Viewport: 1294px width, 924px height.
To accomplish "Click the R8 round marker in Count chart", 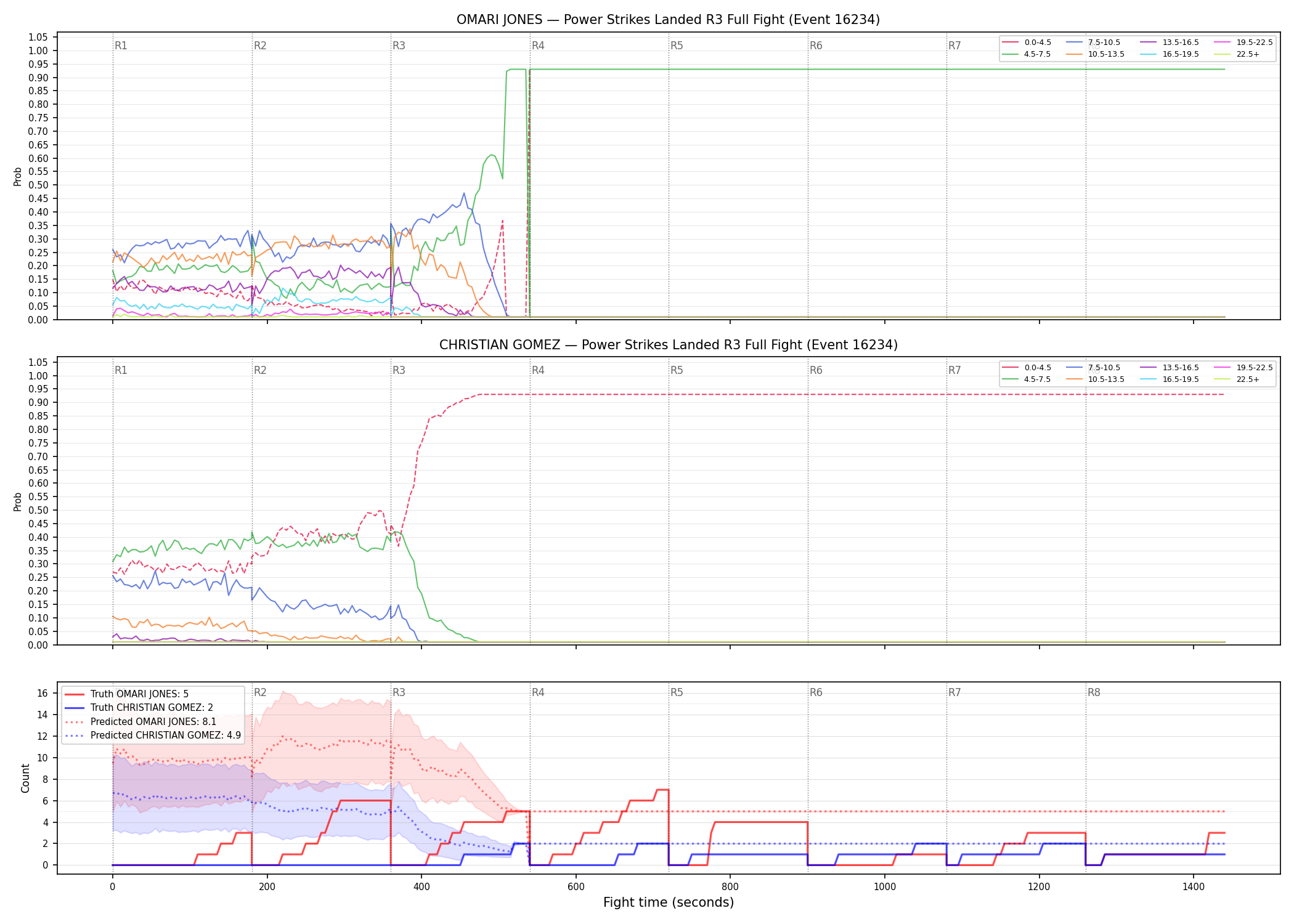I will click(x=1094, y=692).
